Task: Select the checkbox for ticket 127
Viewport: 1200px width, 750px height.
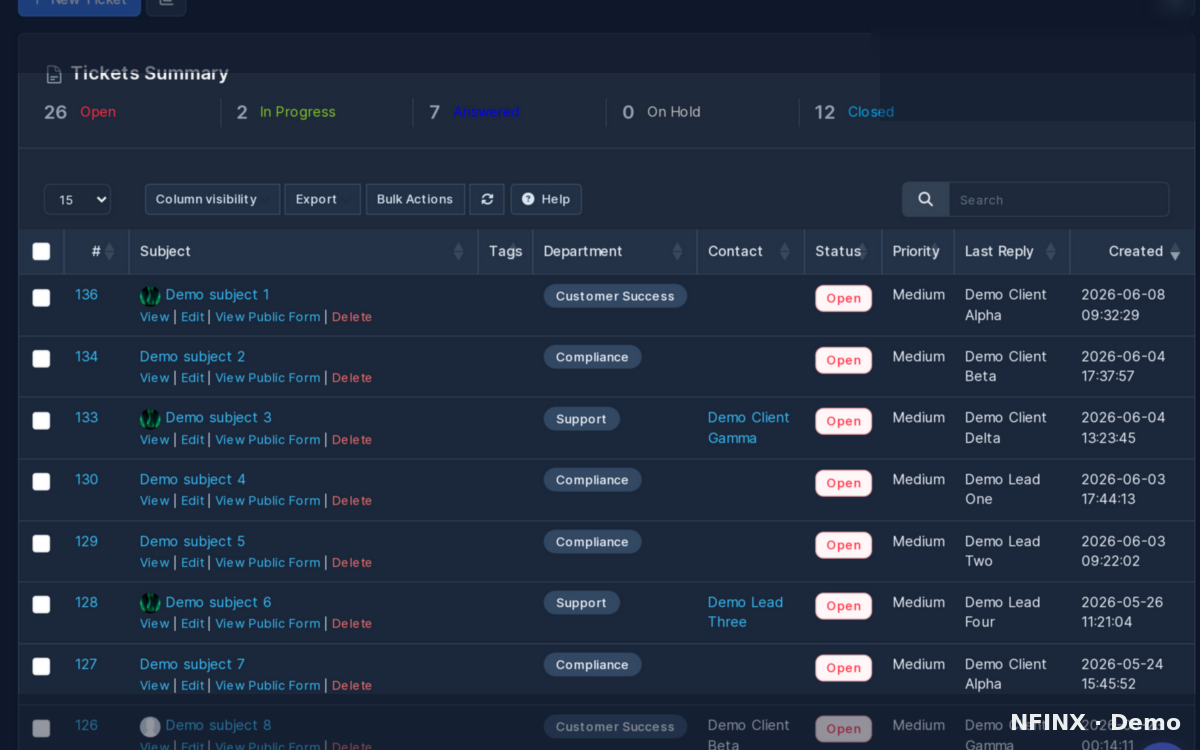Action: tap(41, 666)
